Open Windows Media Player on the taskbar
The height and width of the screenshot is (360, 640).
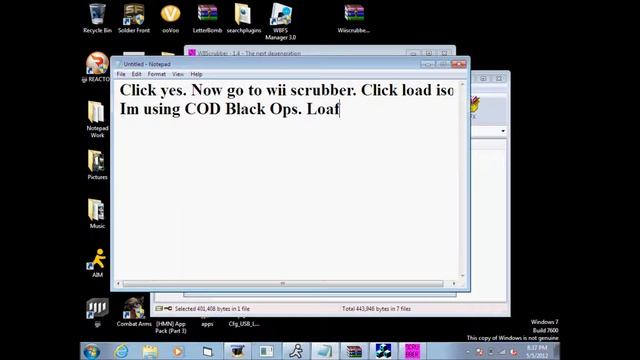178,351
